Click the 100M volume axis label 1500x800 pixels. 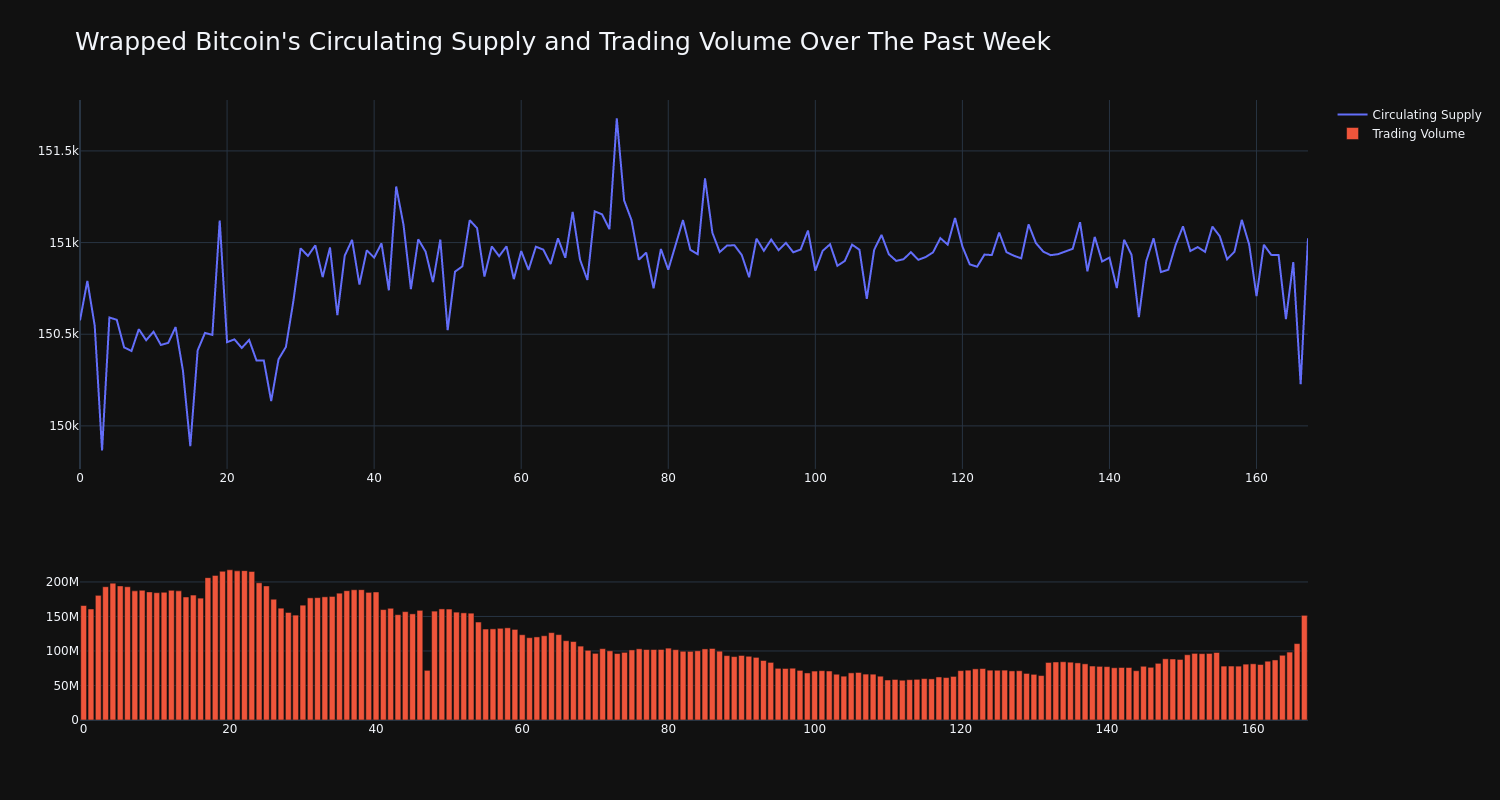[62, 651]
